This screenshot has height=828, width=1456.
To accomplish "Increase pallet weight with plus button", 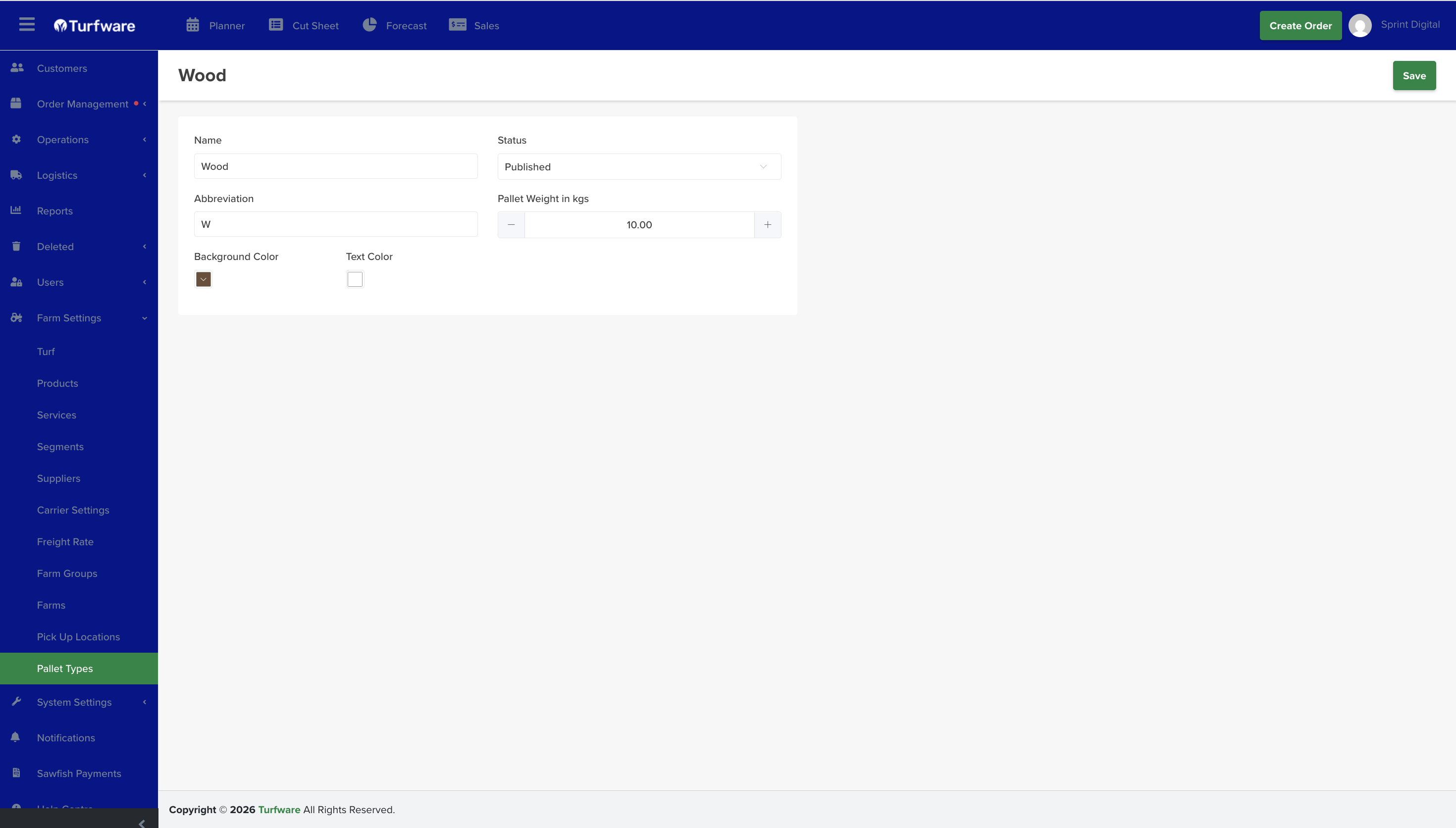I will (x=768, y=225).
